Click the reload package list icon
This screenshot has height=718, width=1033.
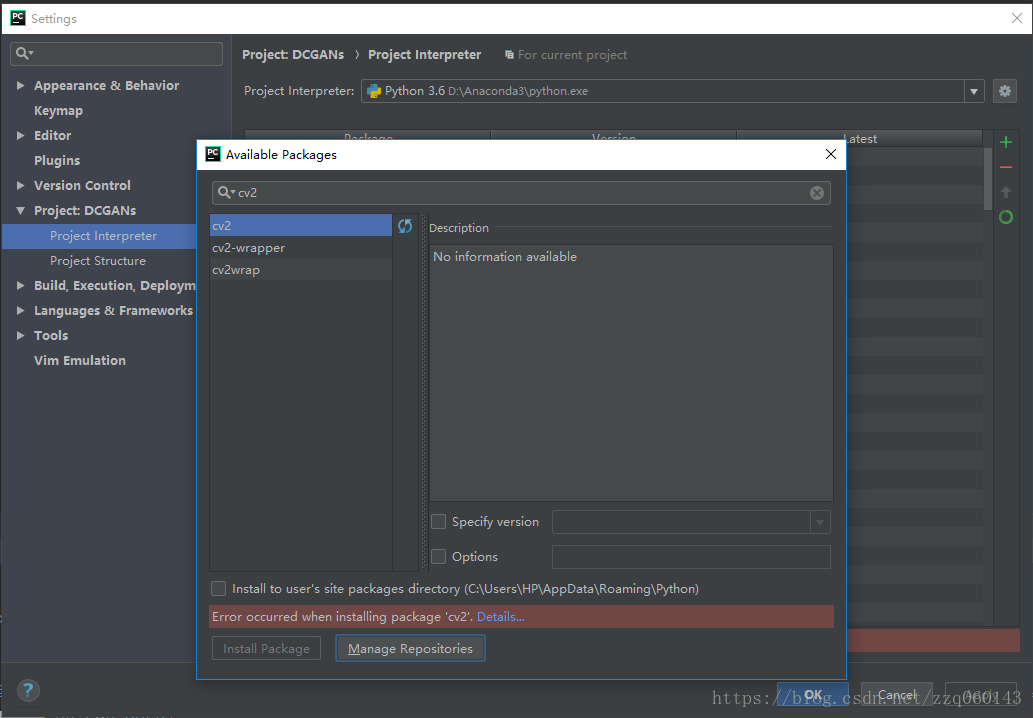(x=405, y=226)
